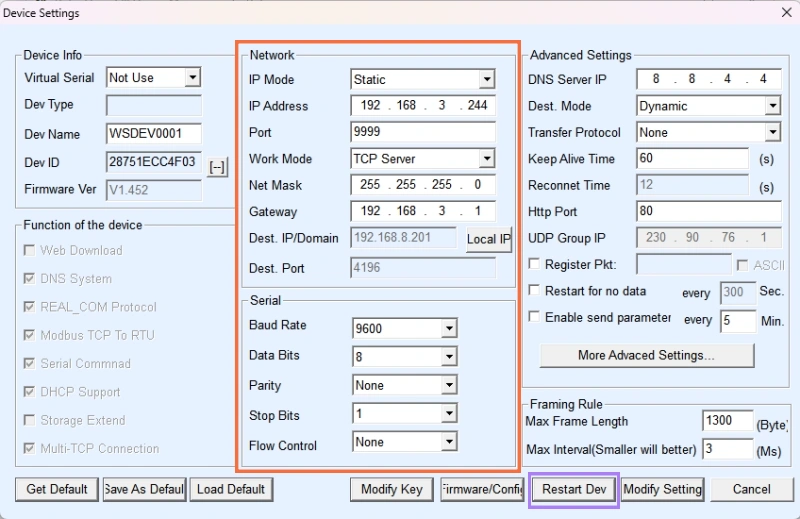
Task: Click the Cancel button
Action: click(x=752, y=489)
